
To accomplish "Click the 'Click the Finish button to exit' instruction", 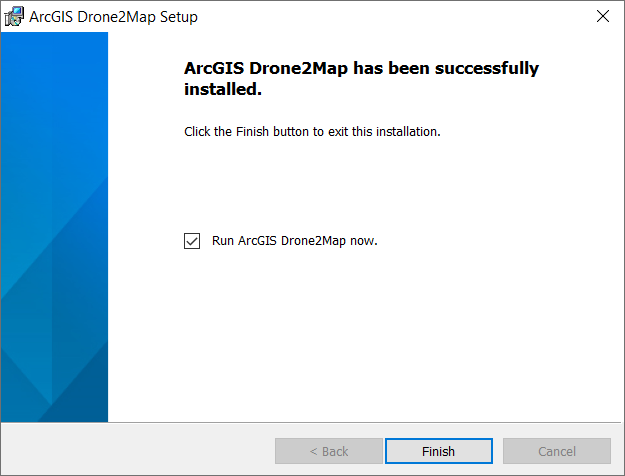I will tap(312, 132).
